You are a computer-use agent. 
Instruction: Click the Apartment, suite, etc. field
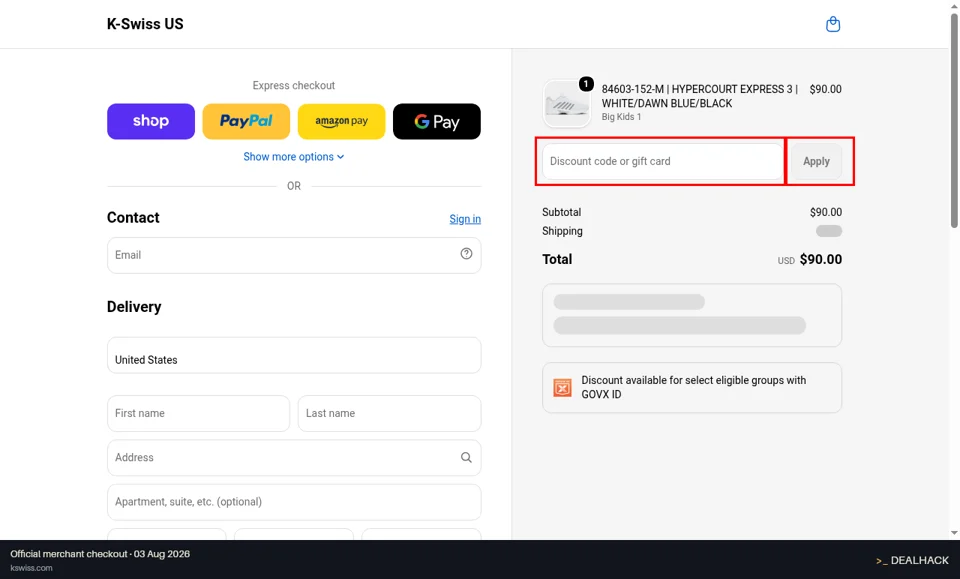coord(294,502)
